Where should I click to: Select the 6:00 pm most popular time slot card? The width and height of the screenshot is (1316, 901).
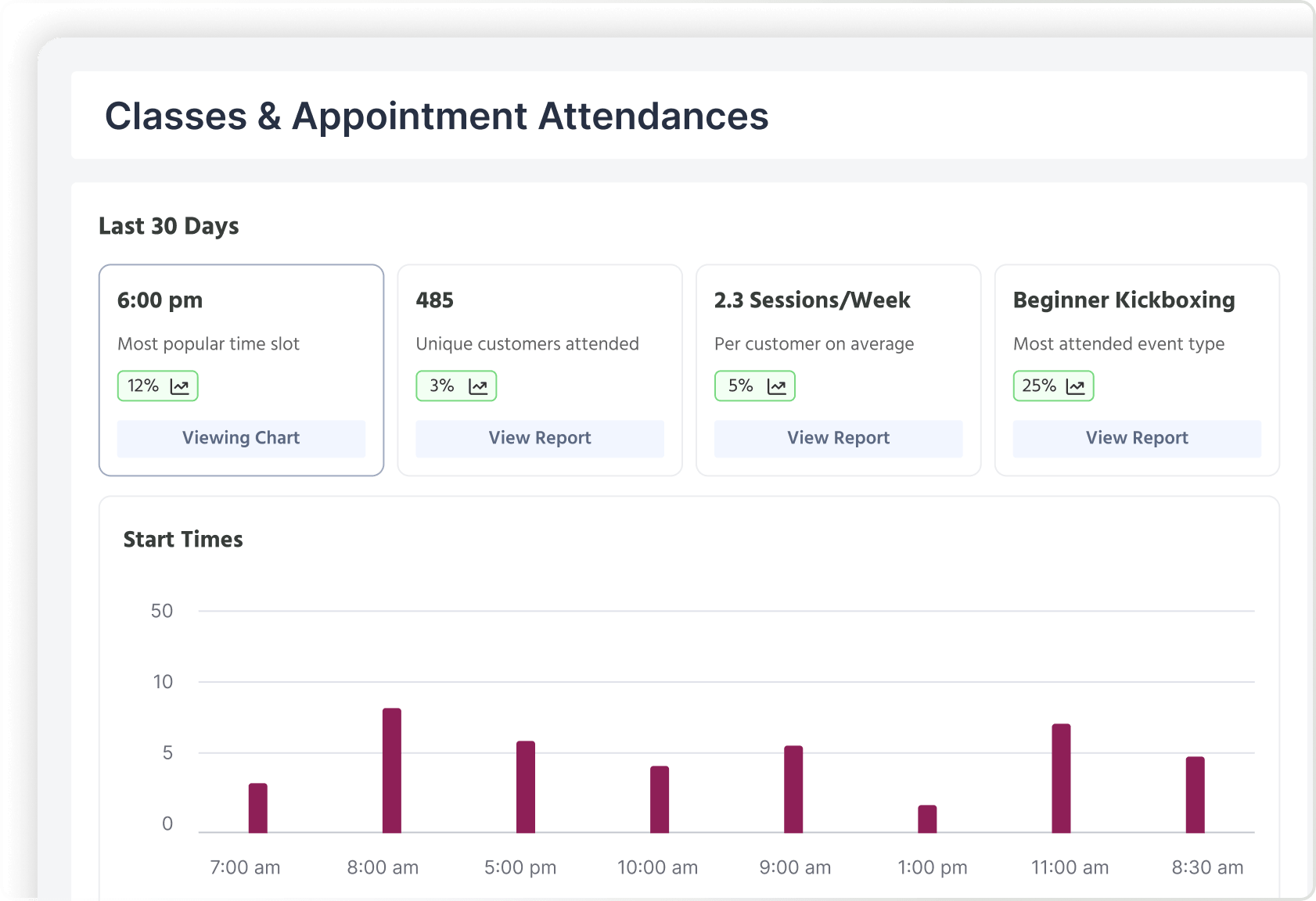[241, 370]
